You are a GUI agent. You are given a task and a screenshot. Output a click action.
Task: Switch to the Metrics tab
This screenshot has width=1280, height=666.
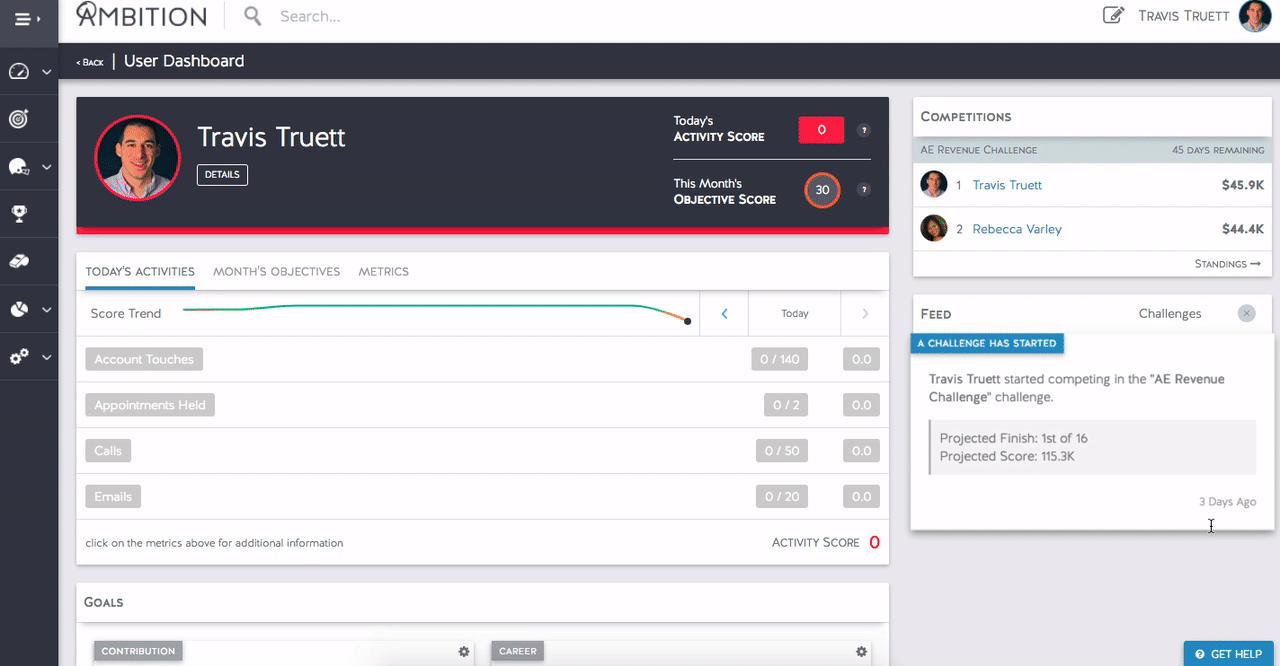click(x=383, y=271)
